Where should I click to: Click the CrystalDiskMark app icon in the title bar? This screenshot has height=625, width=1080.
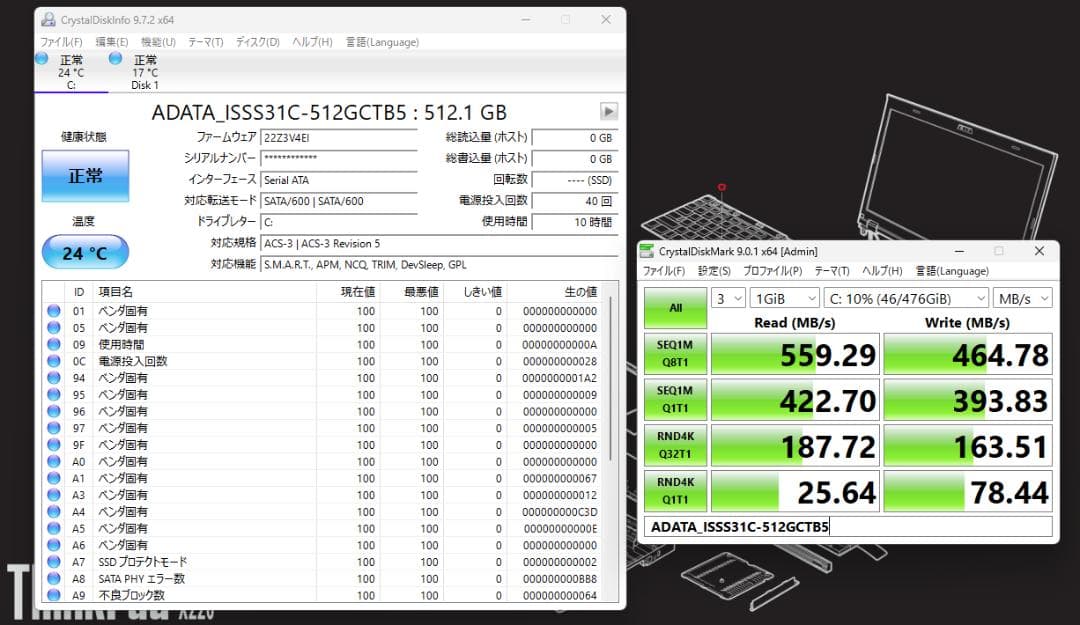(x=647, y=251)
